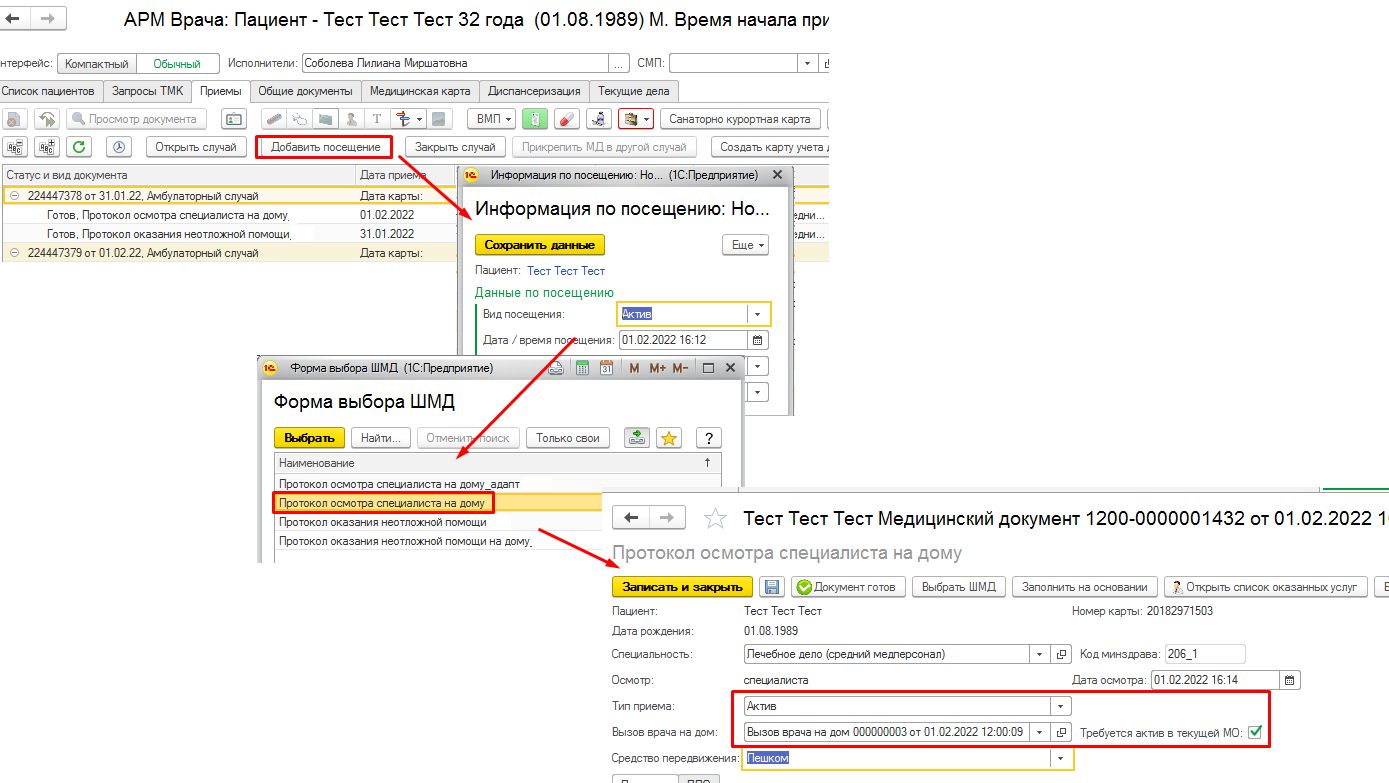
Task: Click the star favorites icon in Форма выбора ШМД
Action: pos(669,437)
